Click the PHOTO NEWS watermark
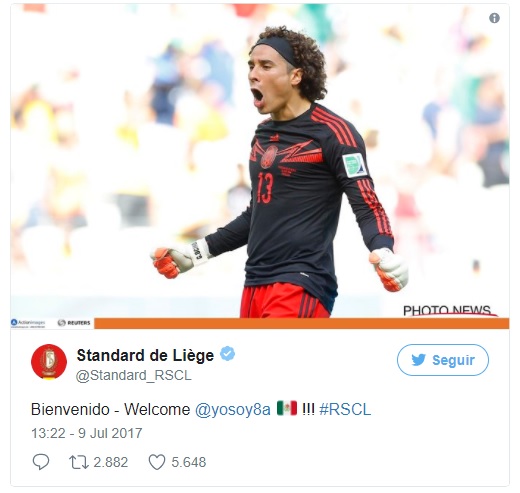The width and height of the screenshot is (520, 493). 447,310
